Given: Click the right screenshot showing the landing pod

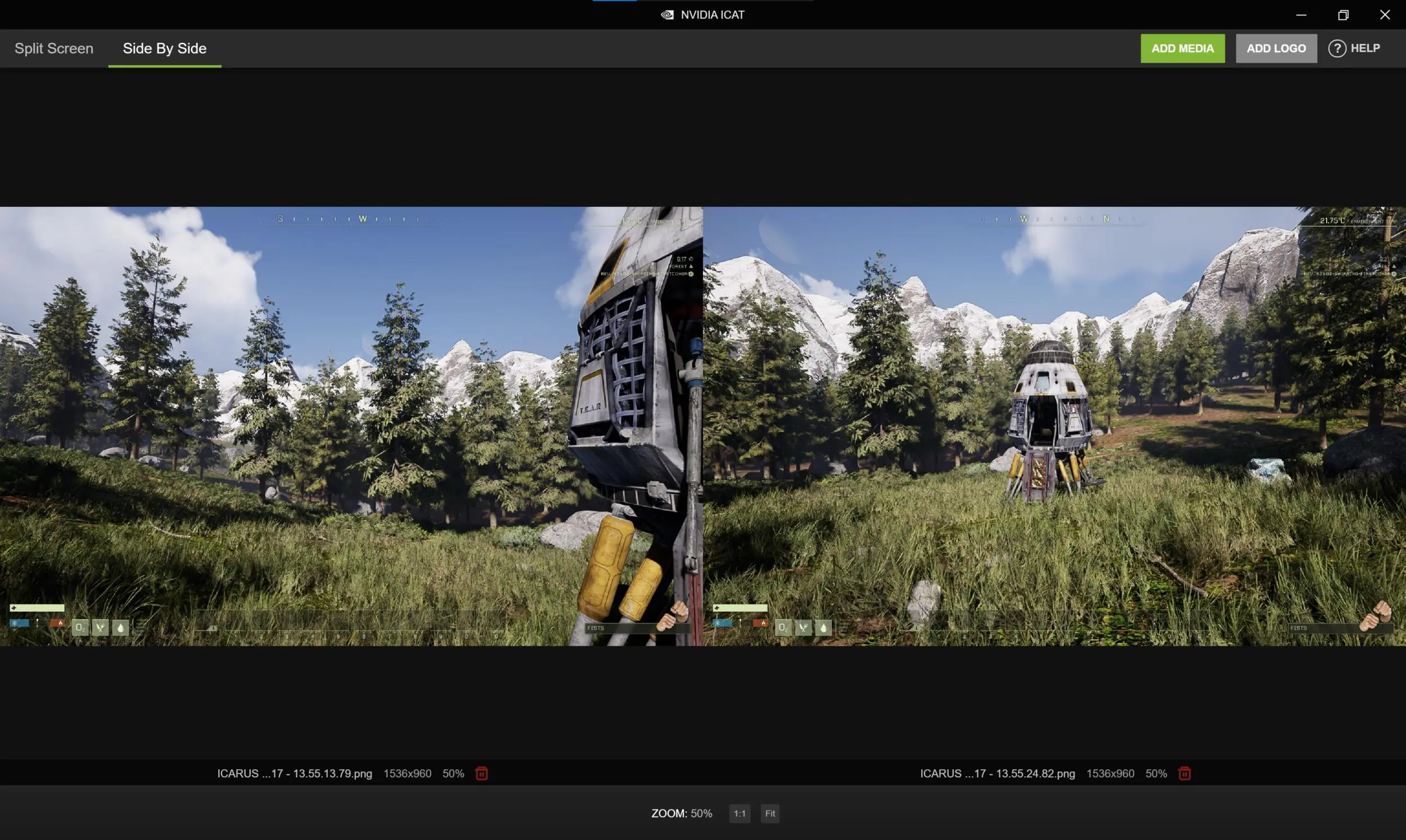Looking at the screenshot, I should (x=1054, y=426).
